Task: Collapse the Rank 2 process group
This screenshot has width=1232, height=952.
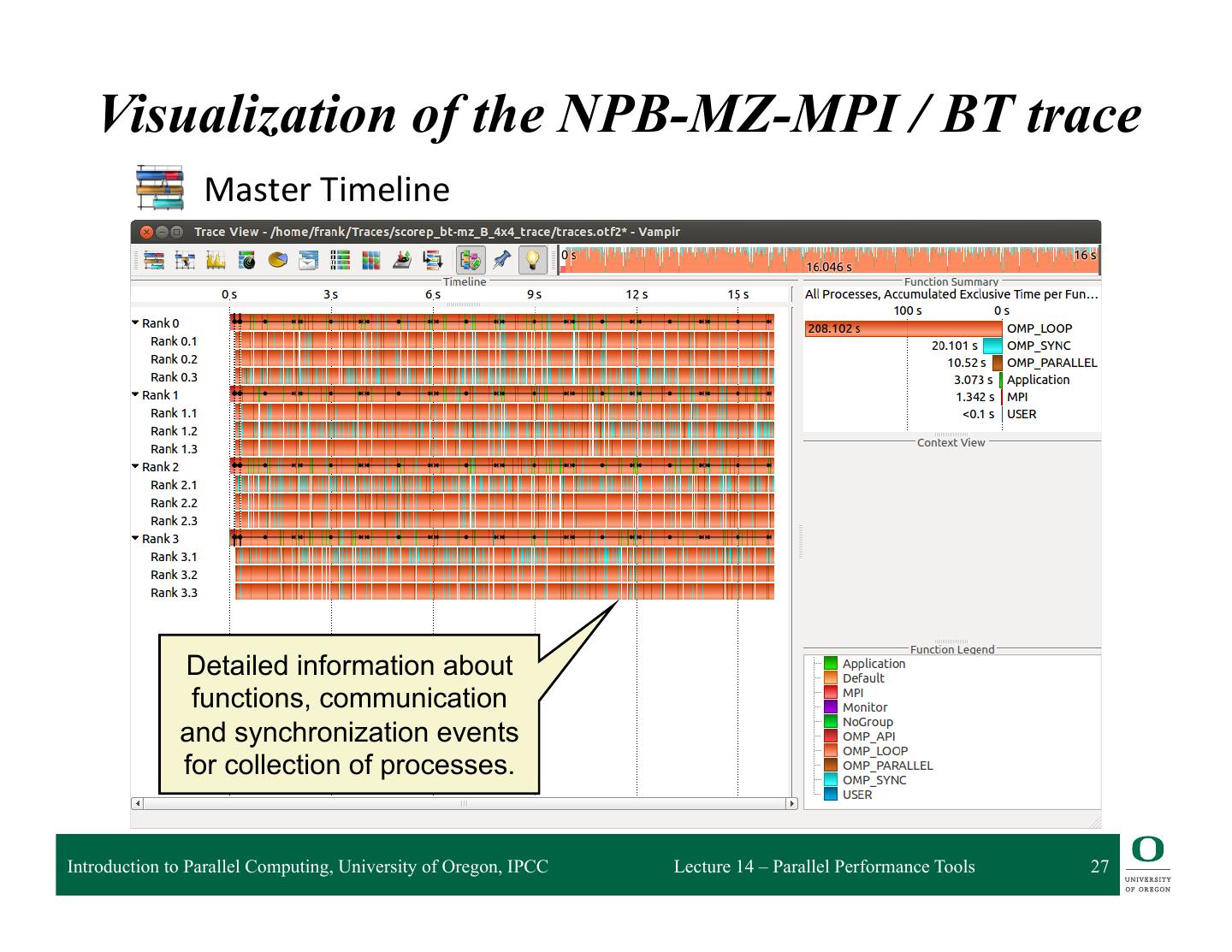Action: tap(135, 466)
